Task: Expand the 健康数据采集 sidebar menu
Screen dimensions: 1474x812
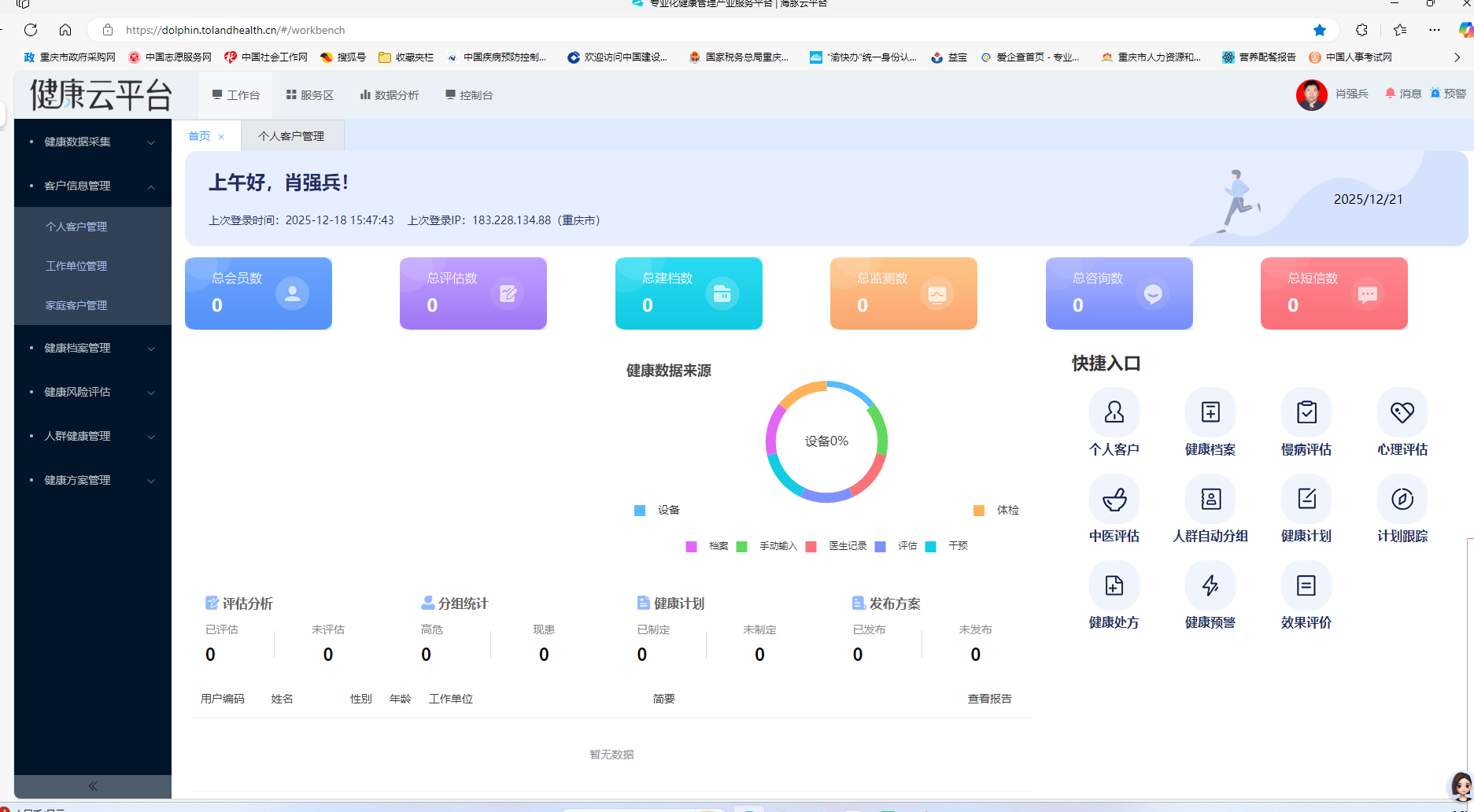Action: point(93,142)
